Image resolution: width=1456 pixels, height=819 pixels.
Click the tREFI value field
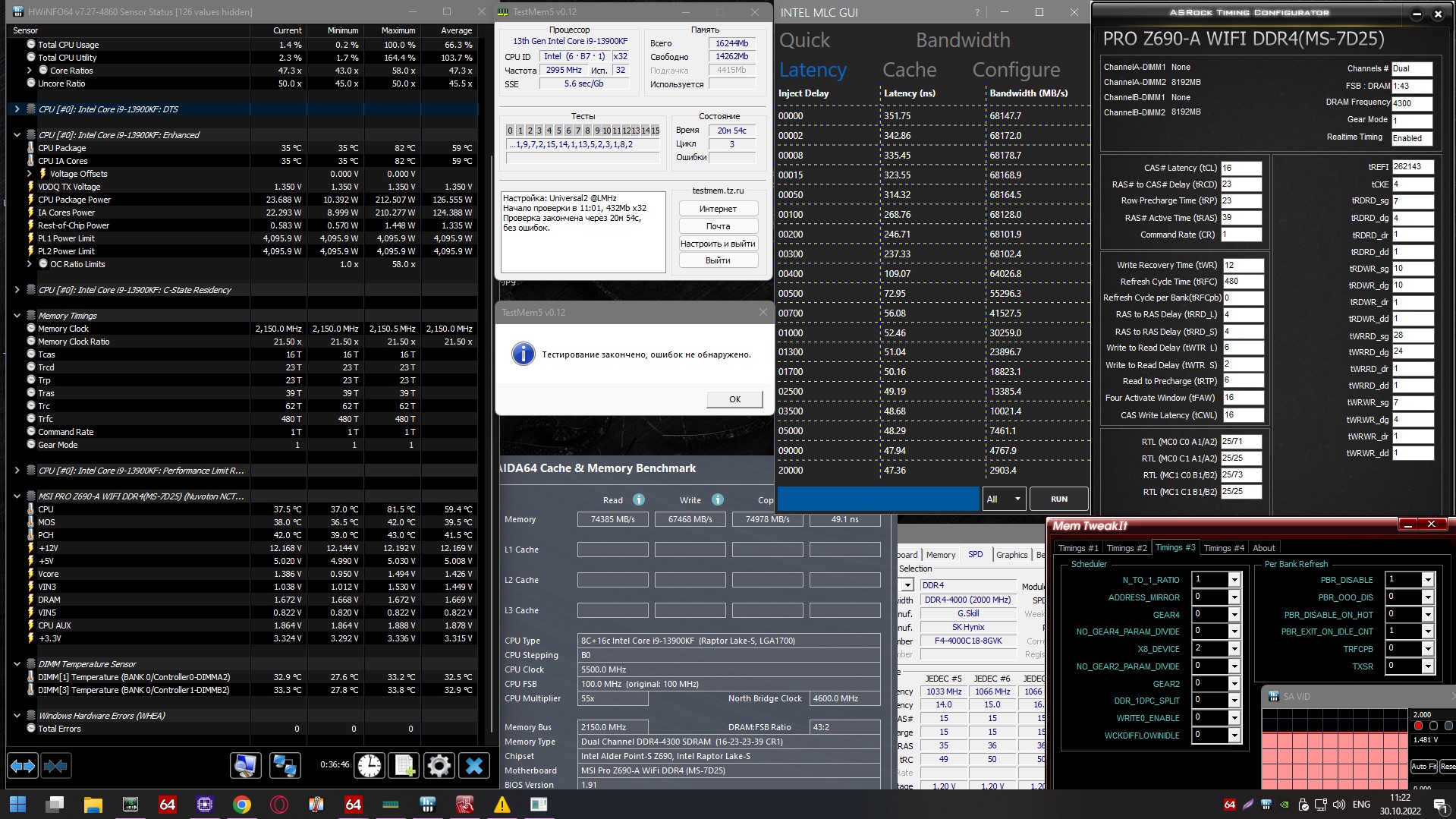tap(1413, 167)
